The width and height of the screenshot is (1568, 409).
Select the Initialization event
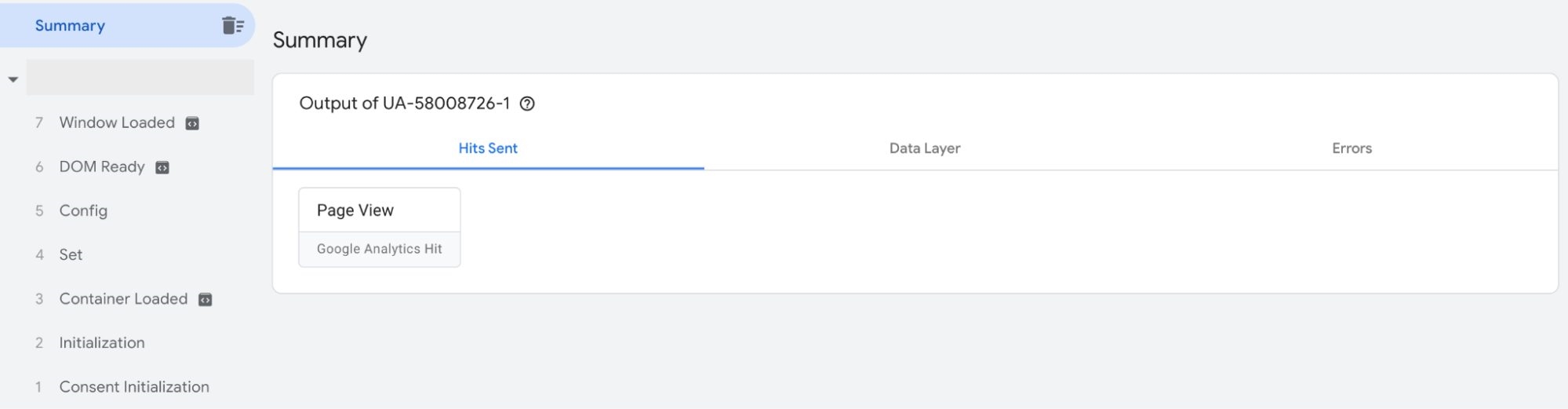click(x=102, y=342)
